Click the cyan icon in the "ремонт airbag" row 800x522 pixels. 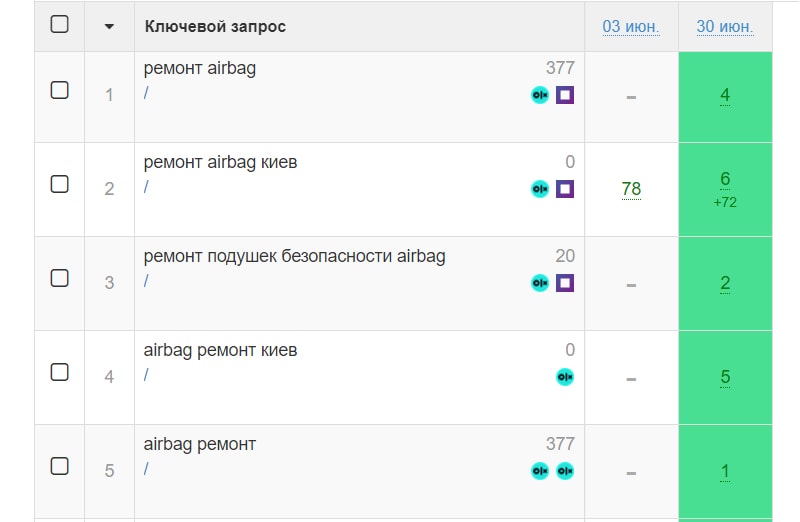click(540, 95)
